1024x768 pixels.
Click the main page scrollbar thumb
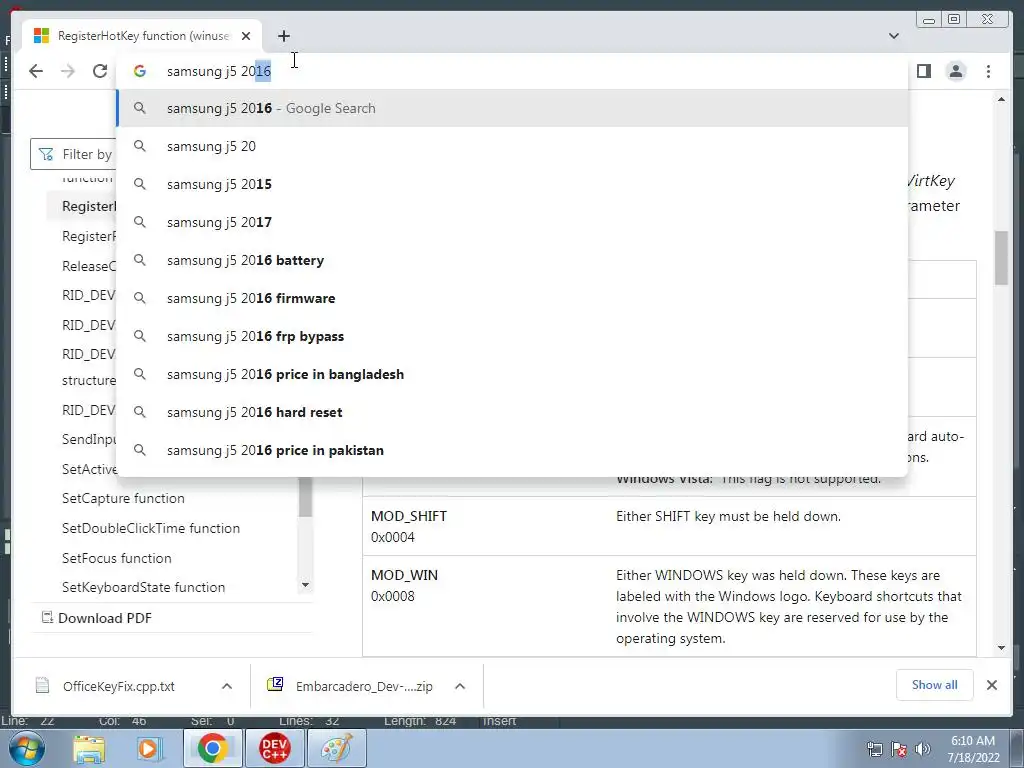[1001, 258]
